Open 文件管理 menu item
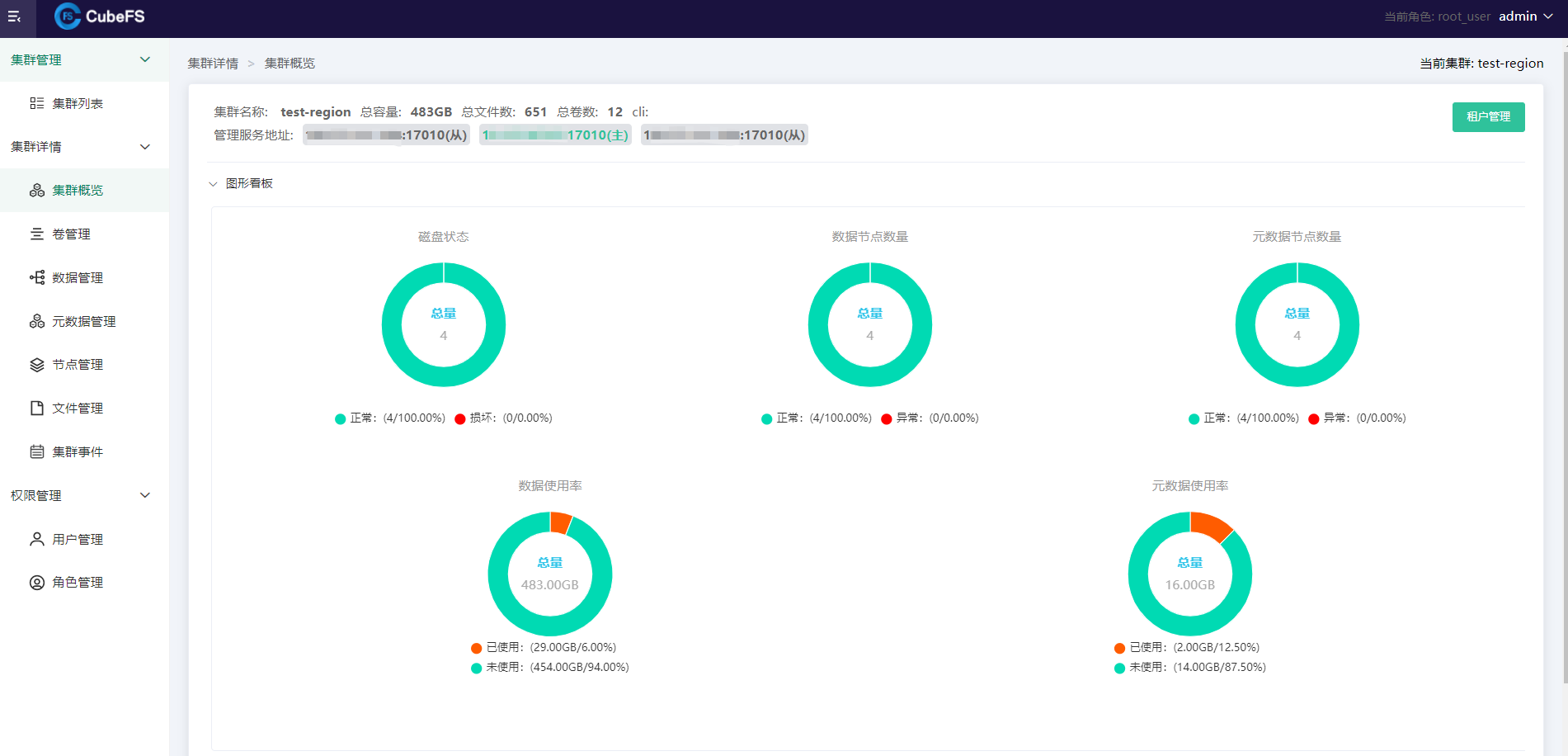This screenshot has height=756, width=1568. point(84,408)
